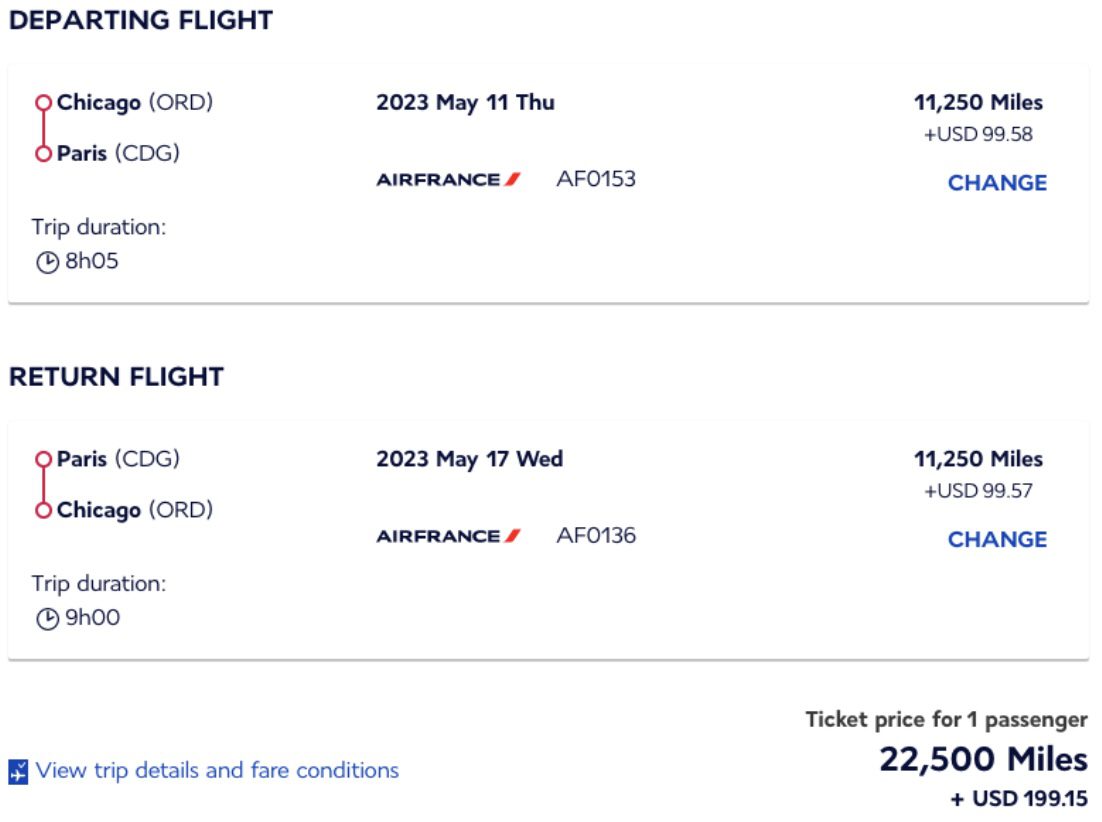Click the 2023 May 11 departure date
The image size is (1102, 822).
pyautogui.click(x=466, y=102)
